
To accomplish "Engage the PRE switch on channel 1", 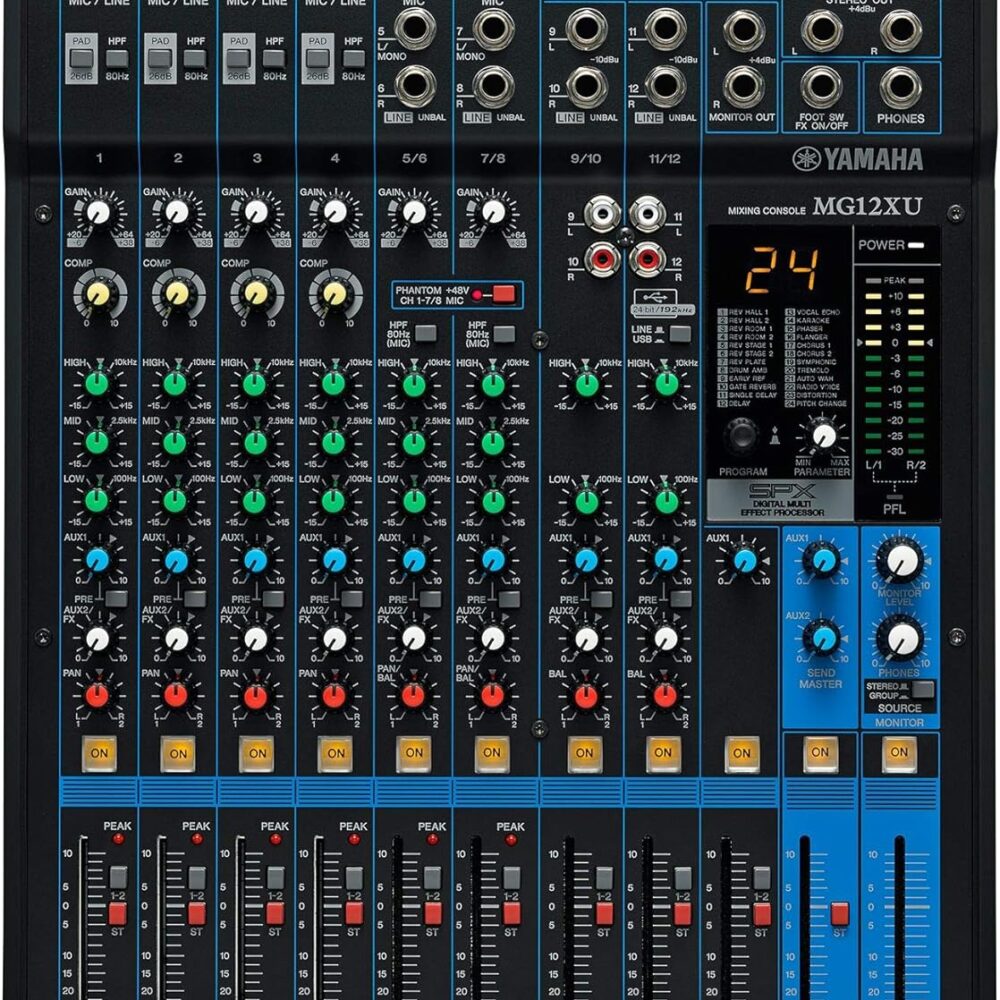I will point(116,598).
